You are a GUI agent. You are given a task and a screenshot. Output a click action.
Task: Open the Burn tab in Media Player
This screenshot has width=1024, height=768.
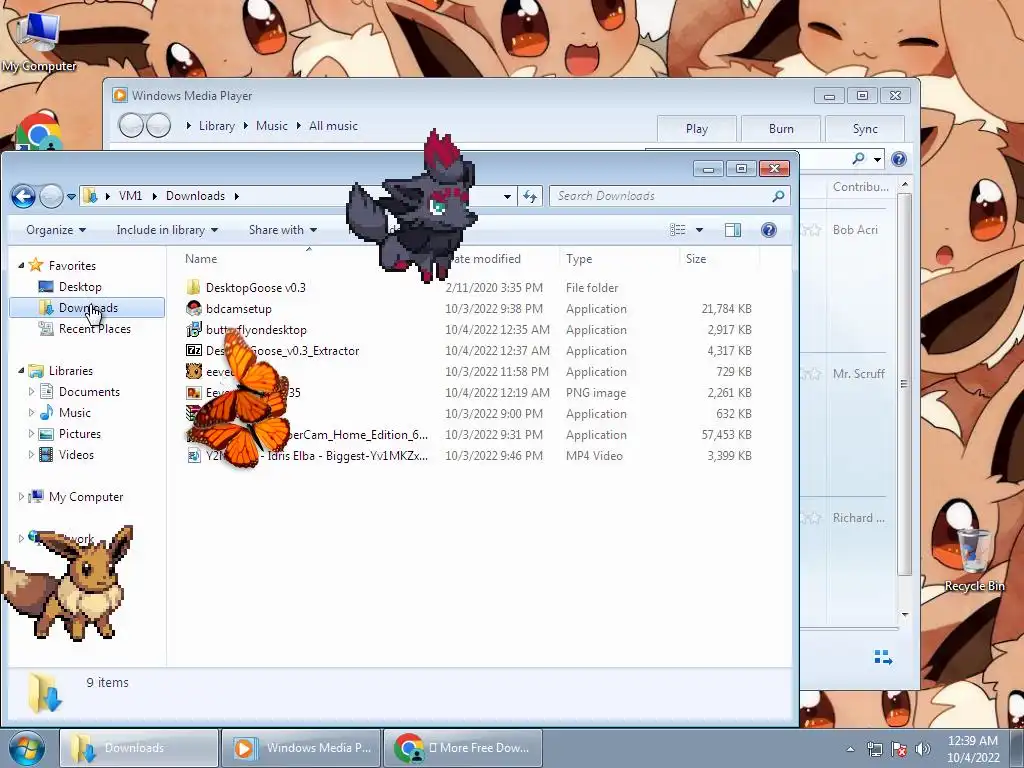pos(781,129)
